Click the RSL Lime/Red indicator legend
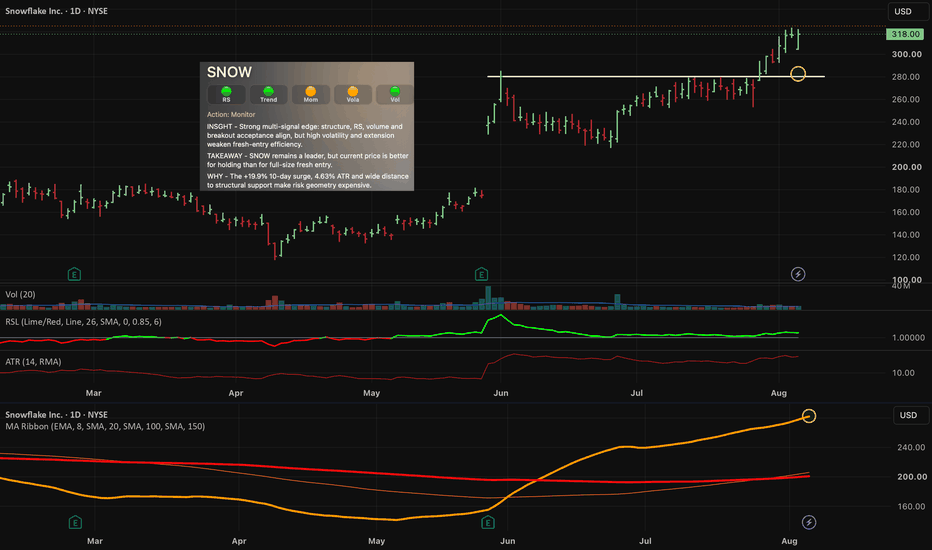932x550 pixels. pos(83,322)
